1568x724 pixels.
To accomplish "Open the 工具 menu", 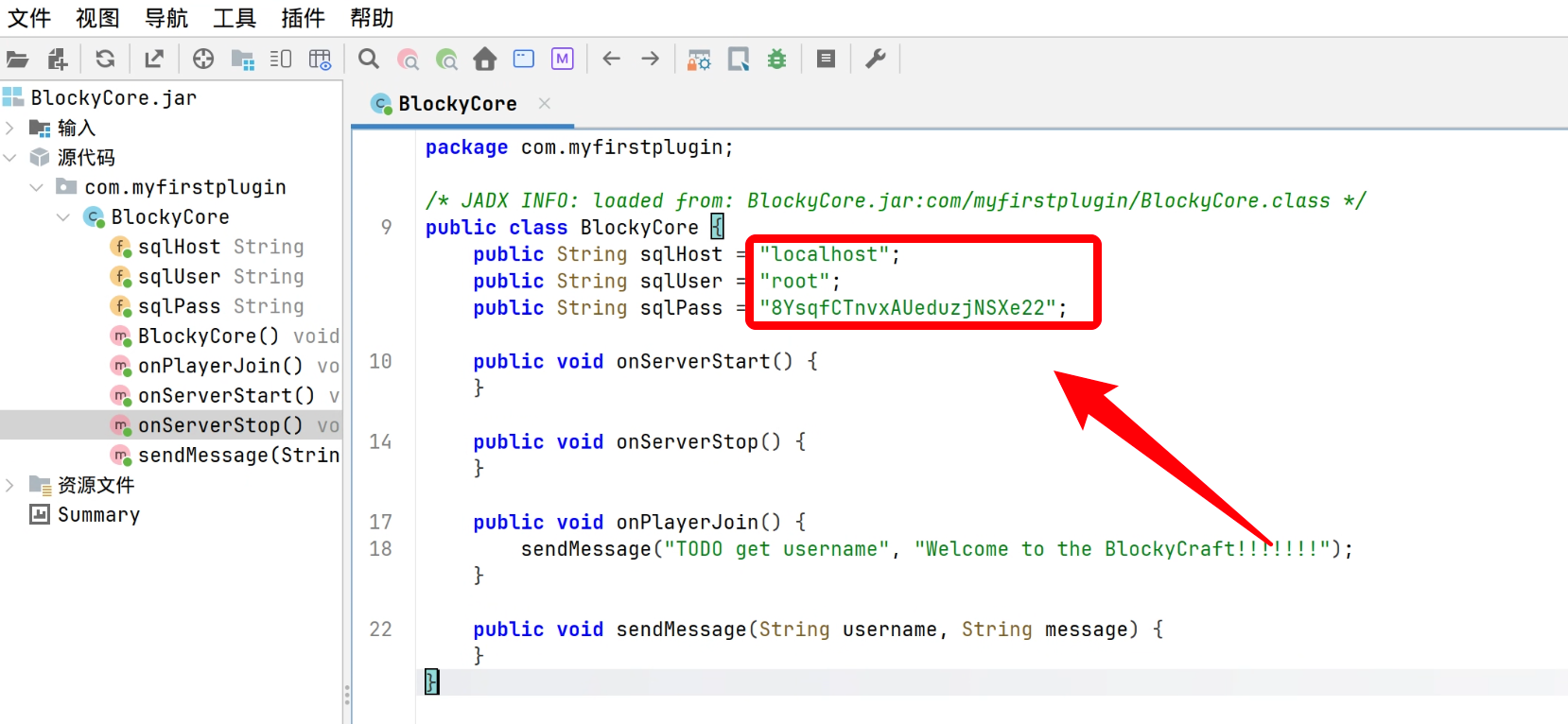I will coord(234,18).
